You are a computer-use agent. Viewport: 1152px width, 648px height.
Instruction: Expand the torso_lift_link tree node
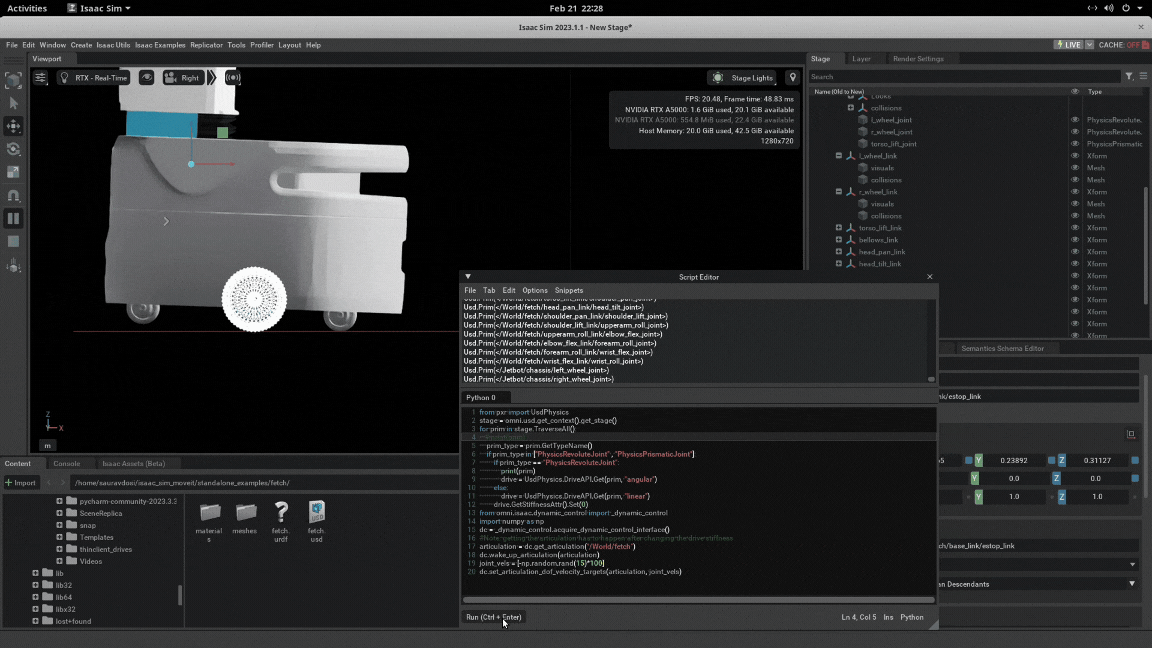[838, 228]
